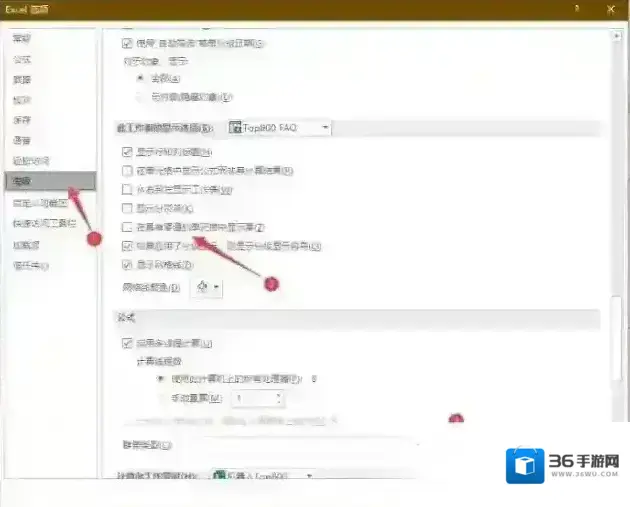630x507 pixels.
Task: Click the help question mark in title bar
Action: click(577, 8)
